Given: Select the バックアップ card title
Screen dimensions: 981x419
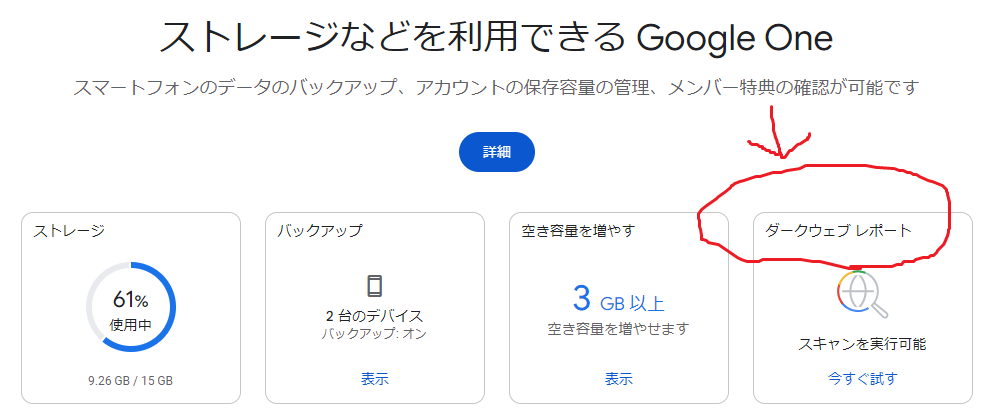Looking at the screenshot, I should pos(320,231).
